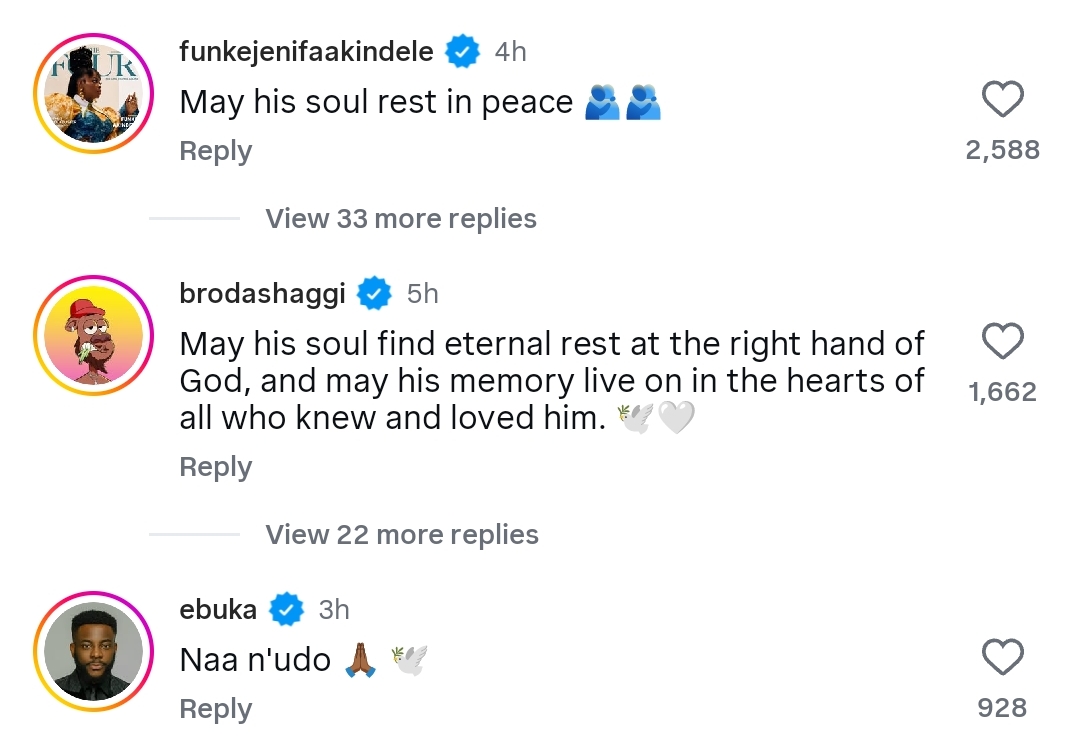Reply to funkejenifaakindele's comment
The height and width of the screenshot is (741, 1080).
tap(216, 151)
